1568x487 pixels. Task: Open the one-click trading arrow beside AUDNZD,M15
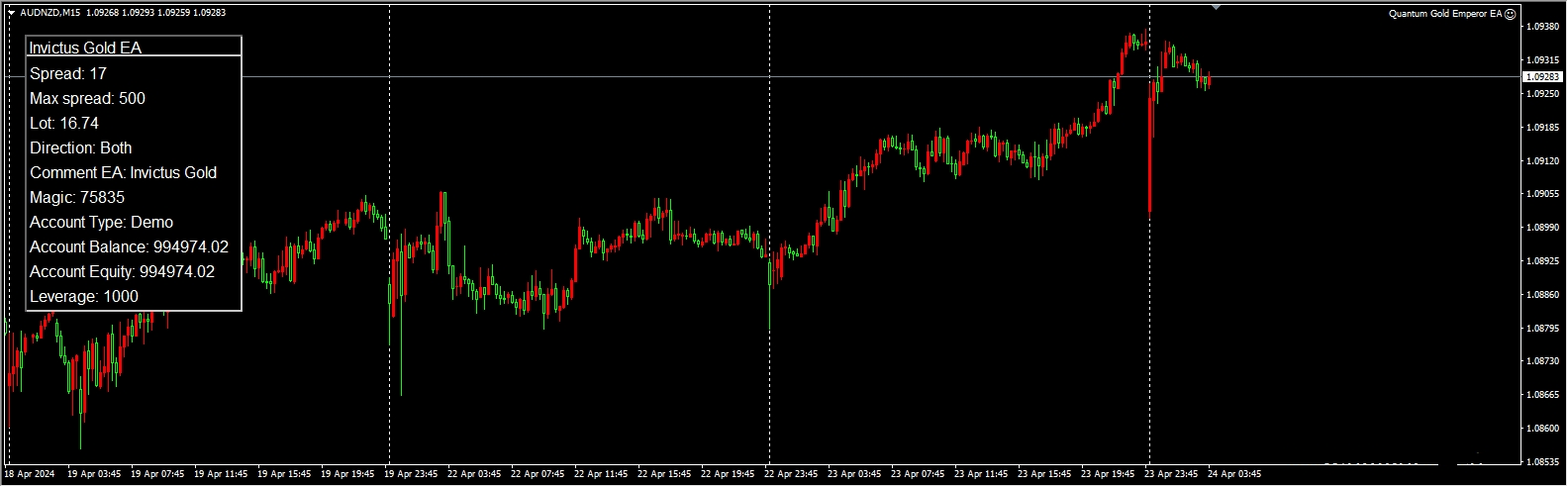click(11, 13)
